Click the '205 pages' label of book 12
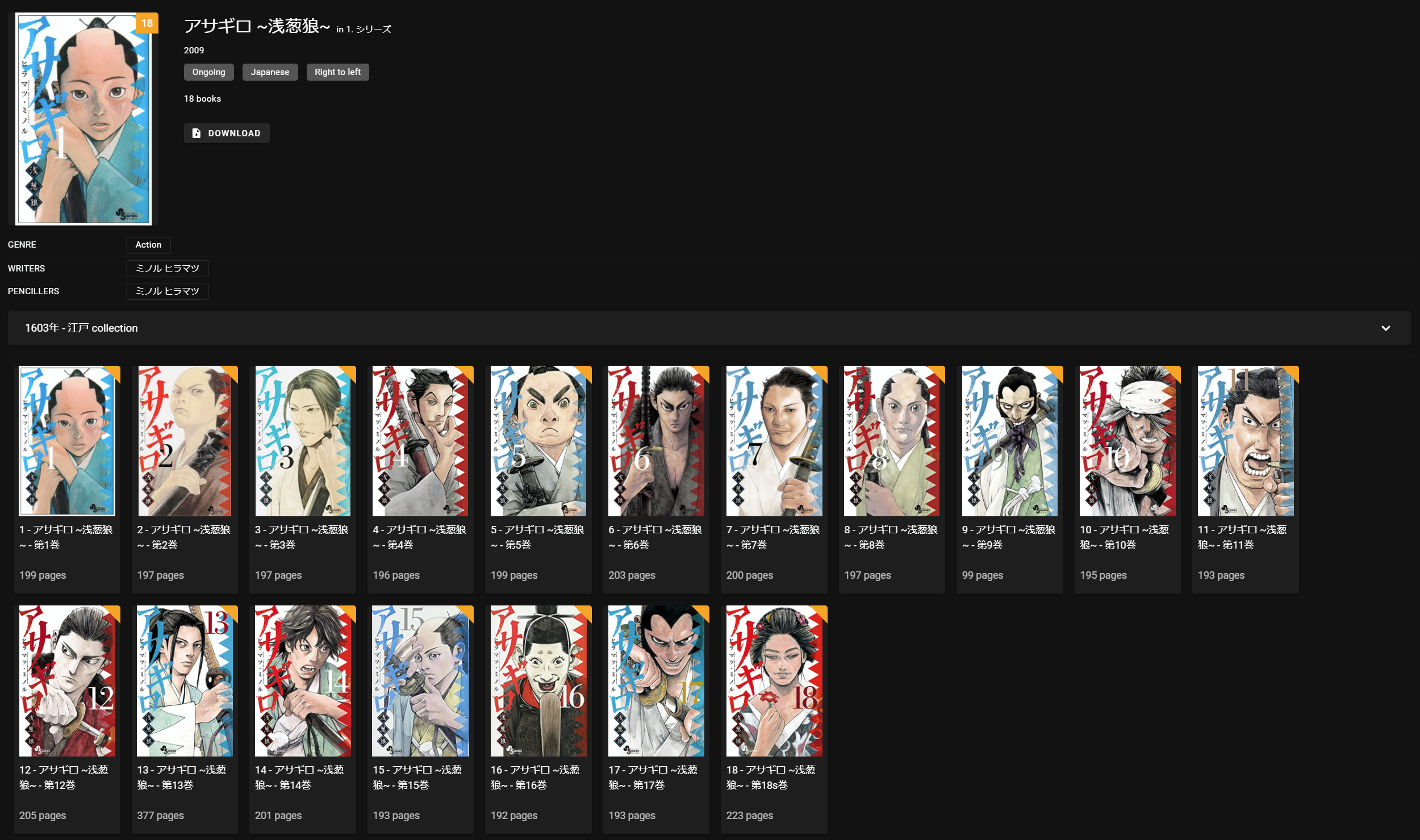 (x=43, y=816)
